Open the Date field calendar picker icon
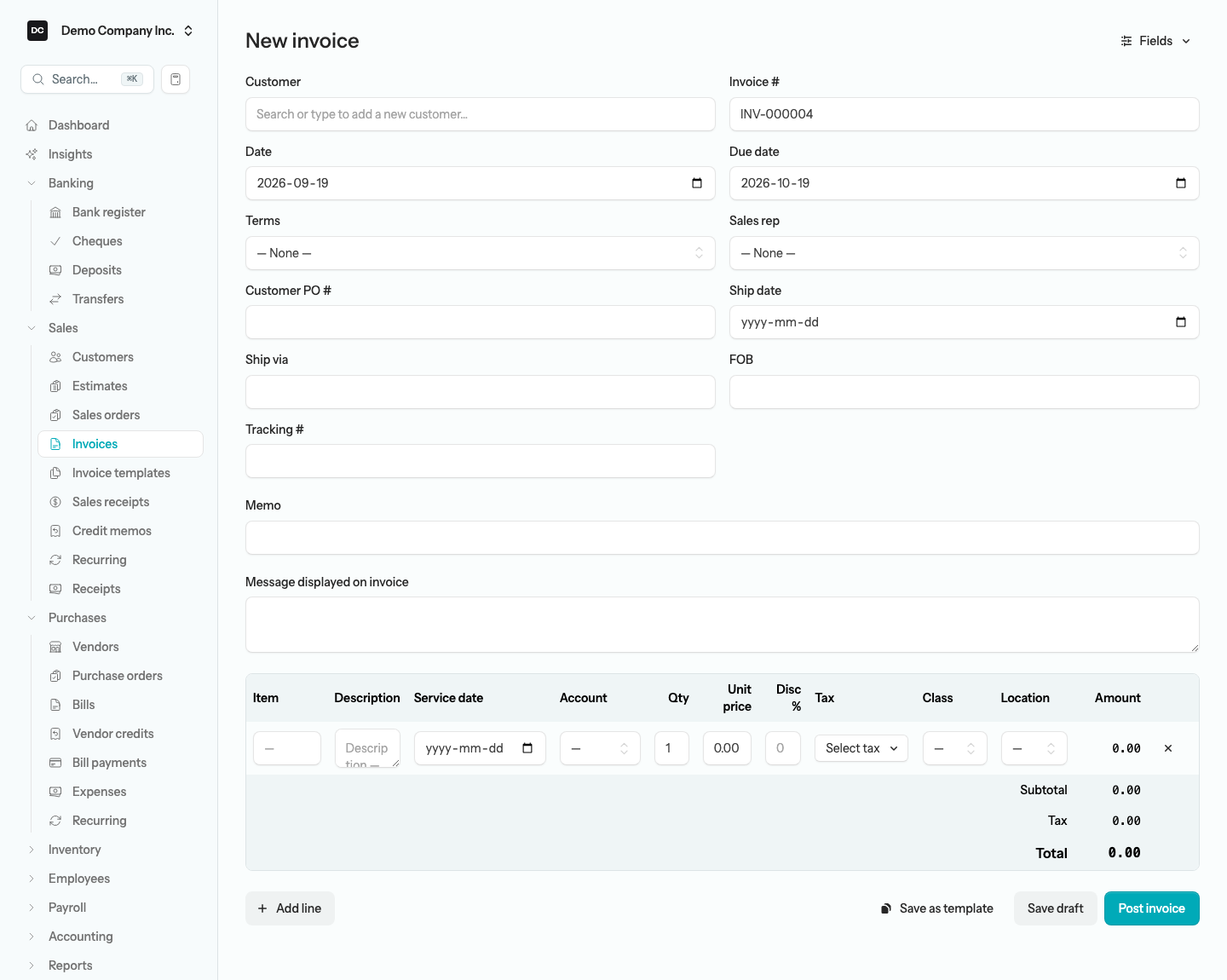This screenshot has height=980, width=1227. (697, 183)
